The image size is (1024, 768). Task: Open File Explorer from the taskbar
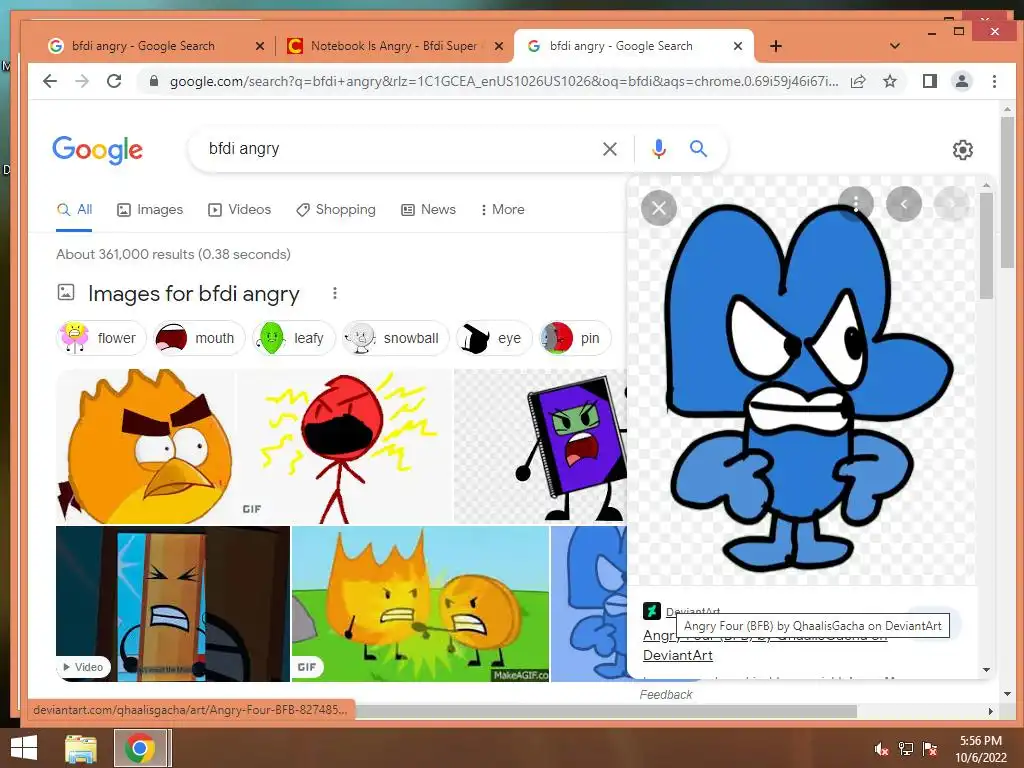(x=81, y=748)
